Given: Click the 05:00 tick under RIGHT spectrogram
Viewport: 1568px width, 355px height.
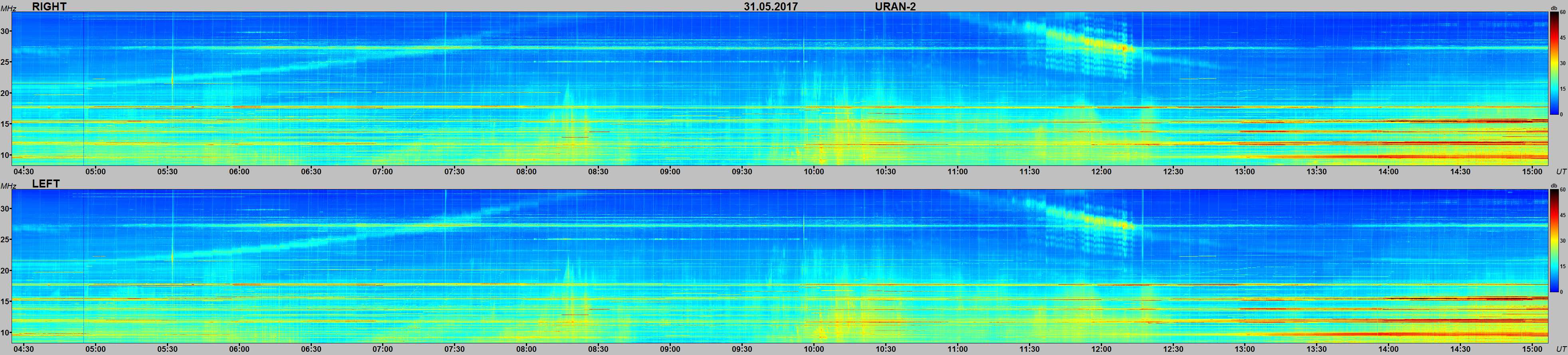Looking at the screenshot, I should (x=95, y=172).
